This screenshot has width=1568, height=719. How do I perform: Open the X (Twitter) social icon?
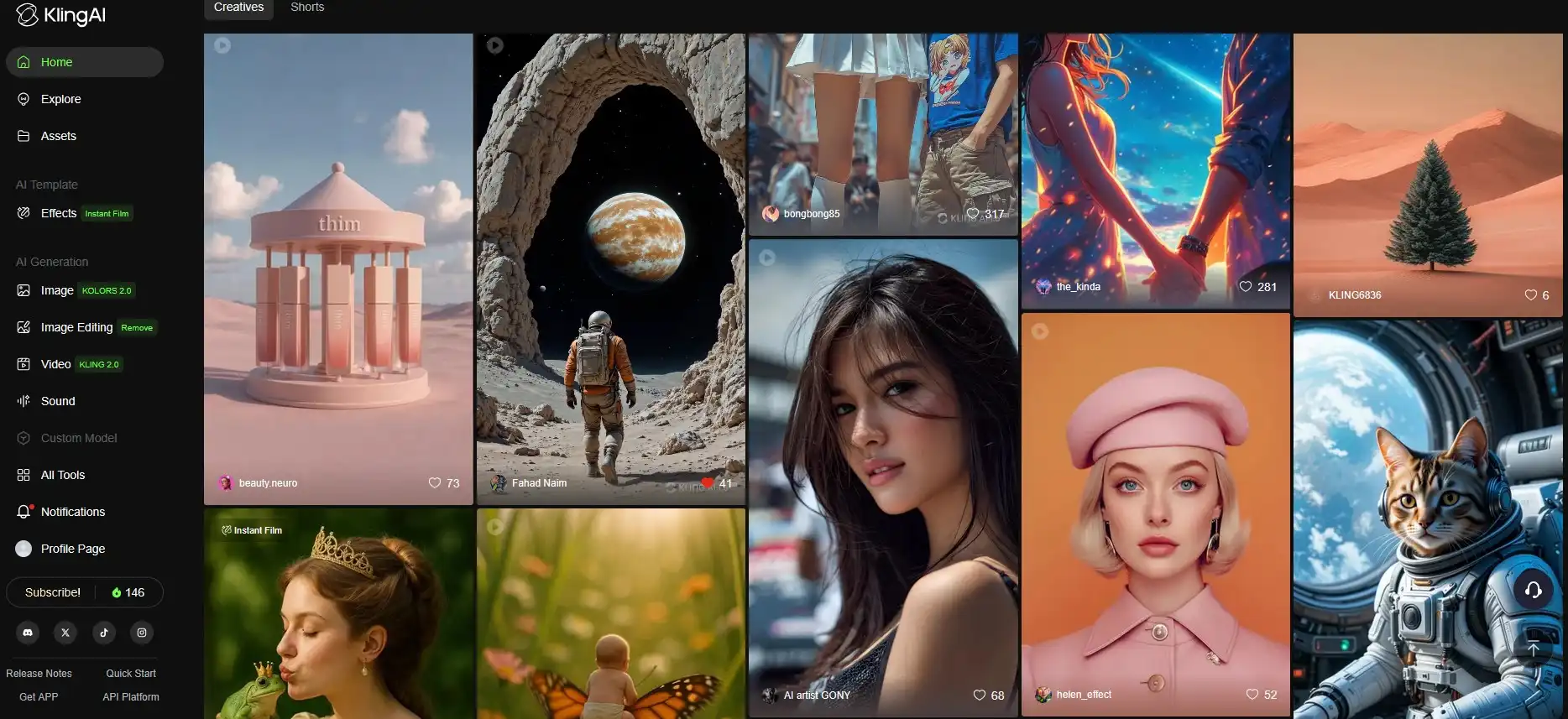tap(65, 633)
